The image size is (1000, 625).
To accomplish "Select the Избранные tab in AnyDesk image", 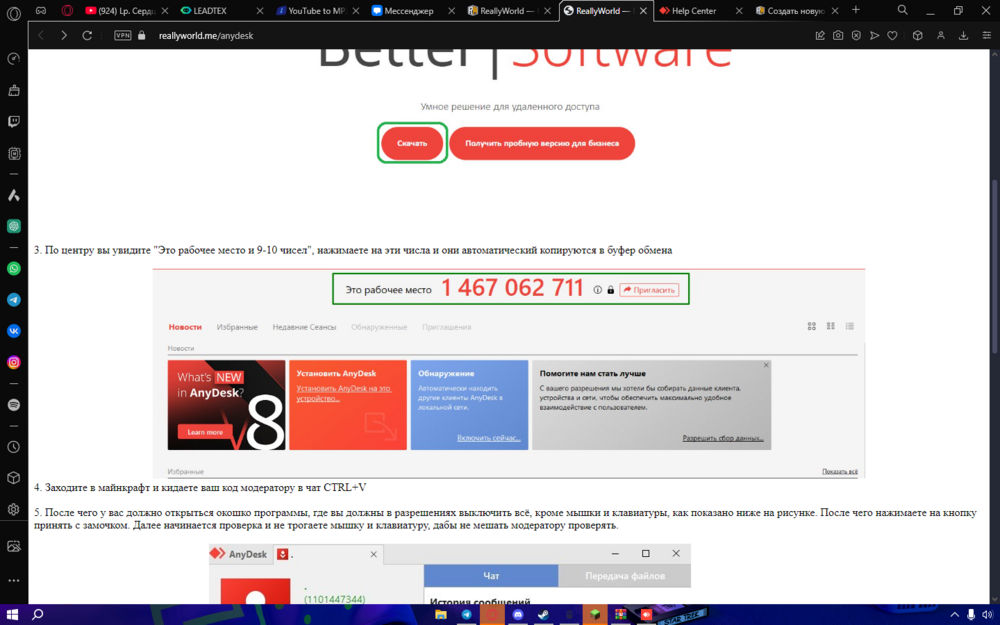I will (237, 327).
